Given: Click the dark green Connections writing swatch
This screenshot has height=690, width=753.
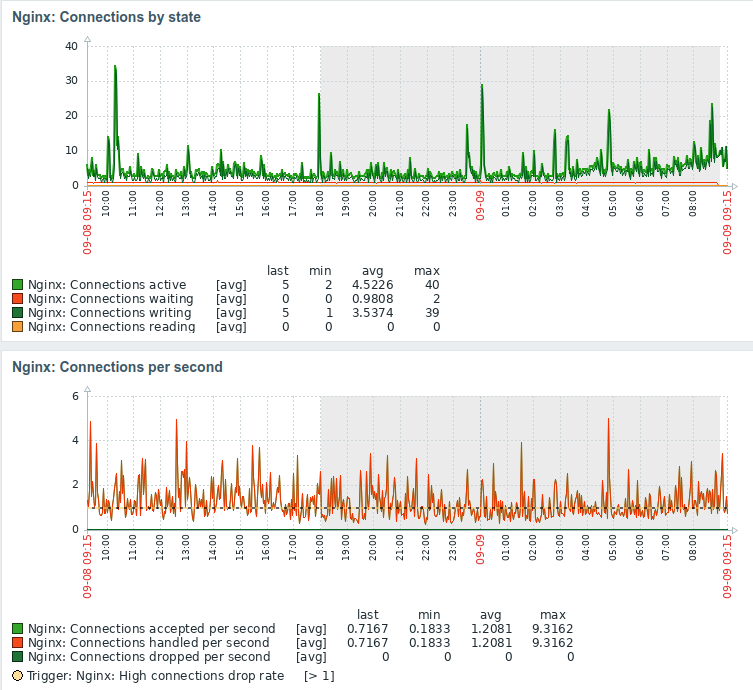Looking at the screenshot, I should click(x=17, y=313).
